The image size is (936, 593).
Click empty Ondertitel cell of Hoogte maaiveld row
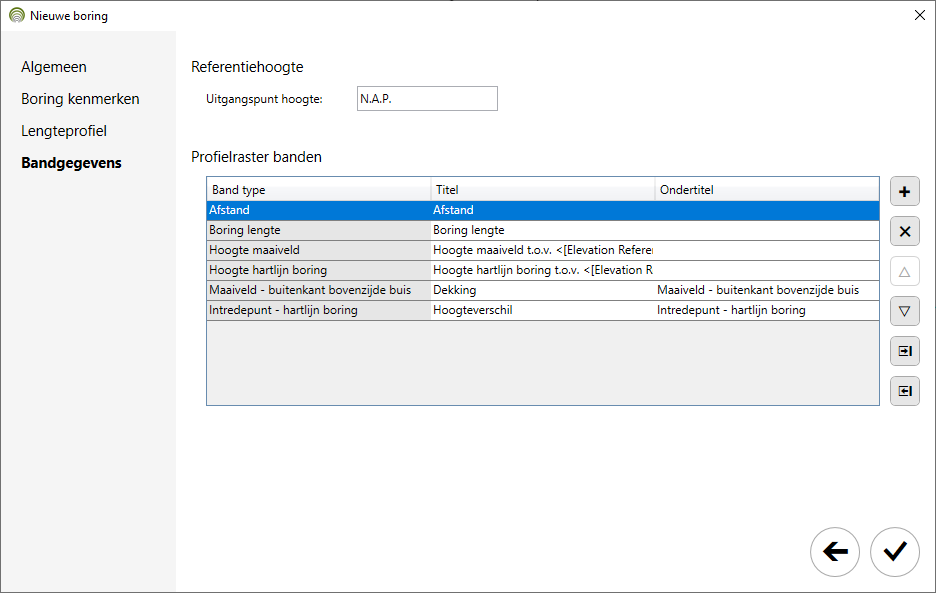click(x=767, y=250)
